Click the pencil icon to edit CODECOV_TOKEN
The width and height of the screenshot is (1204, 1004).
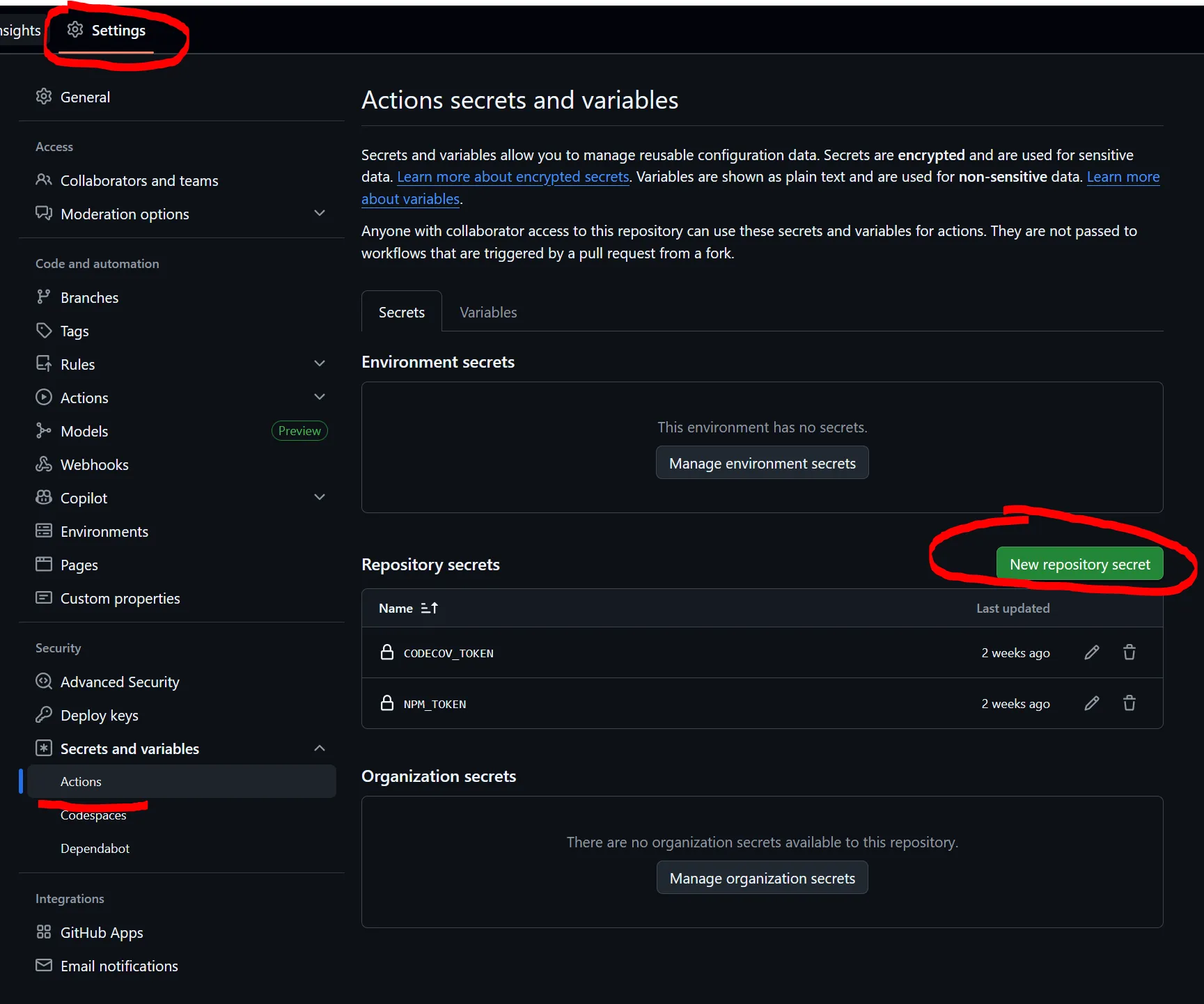(x=1091, y=652)
